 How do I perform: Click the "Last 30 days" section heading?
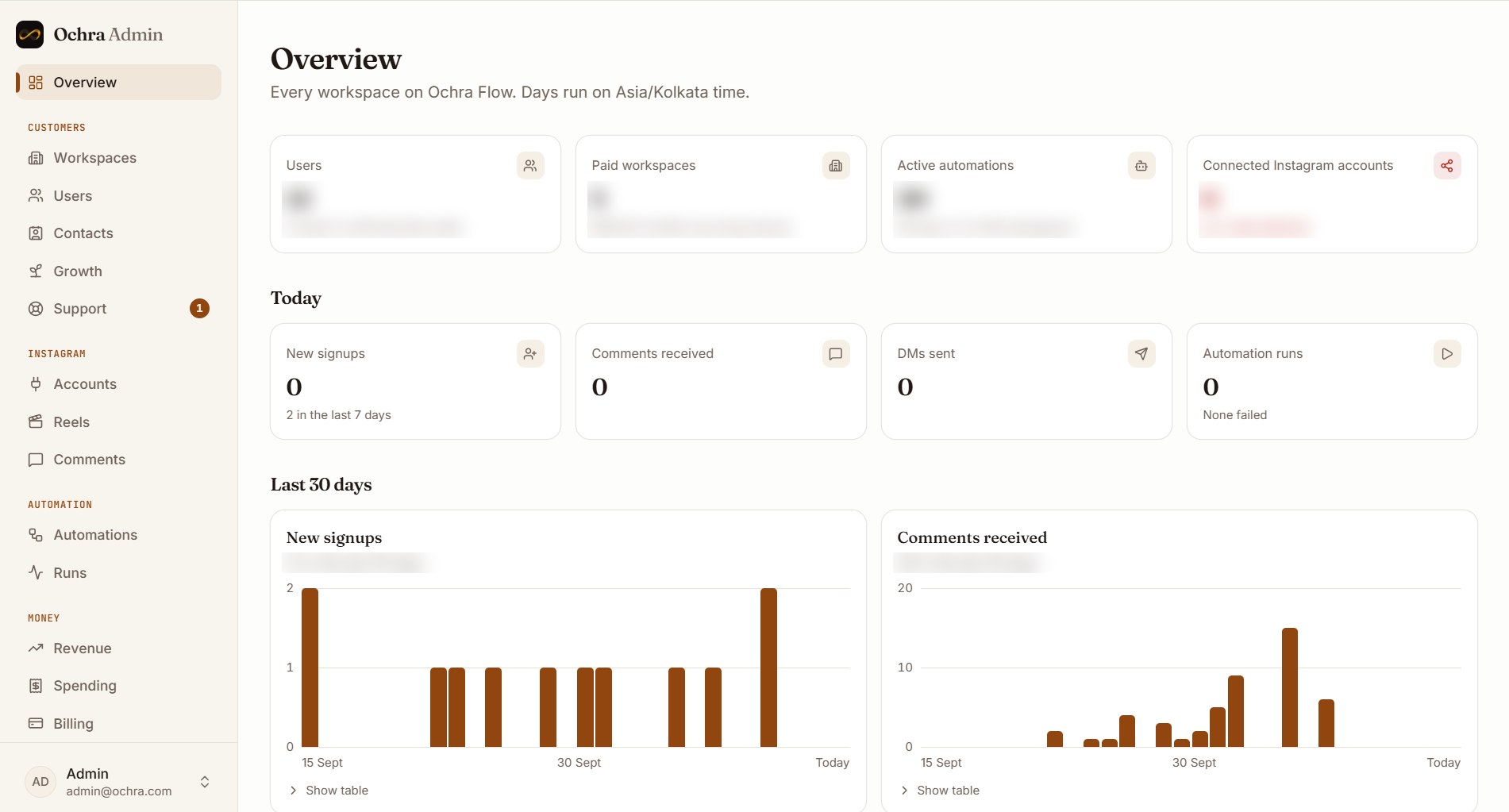(x=321, y=485)
